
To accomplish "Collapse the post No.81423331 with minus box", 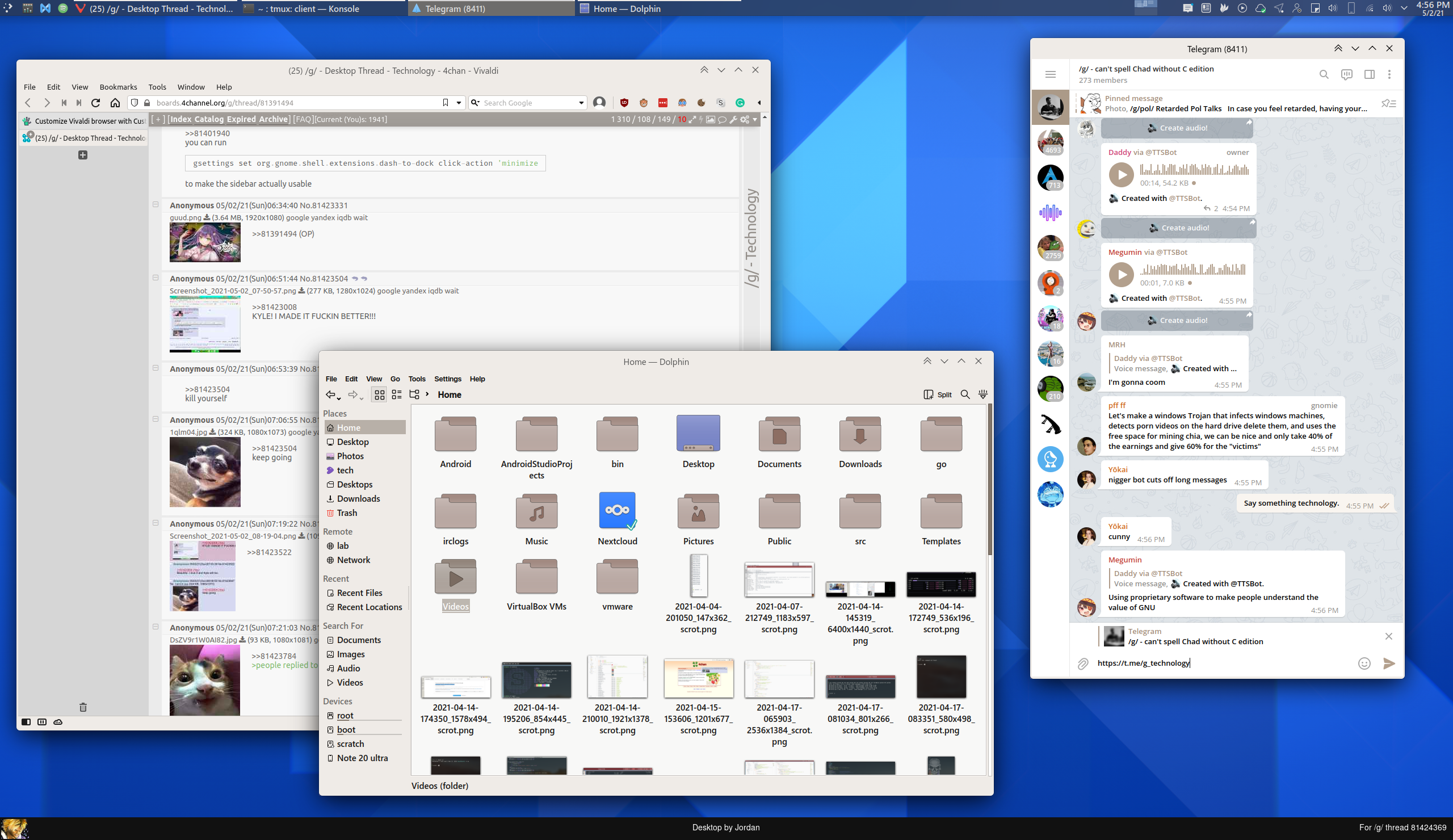I will [x=155, y=205].
